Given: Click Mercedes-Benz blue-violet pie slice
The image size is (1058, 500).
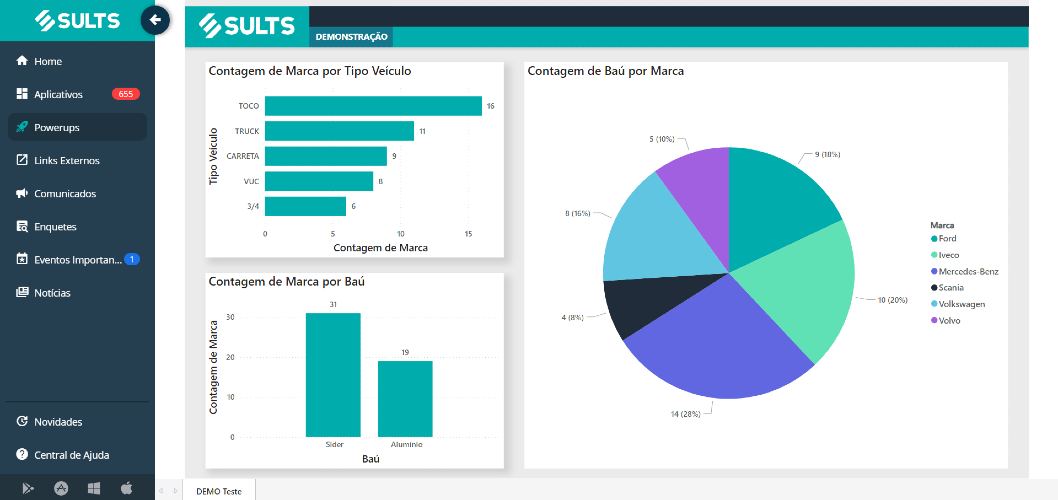Looking at the screenshot, I should point(722,344).
